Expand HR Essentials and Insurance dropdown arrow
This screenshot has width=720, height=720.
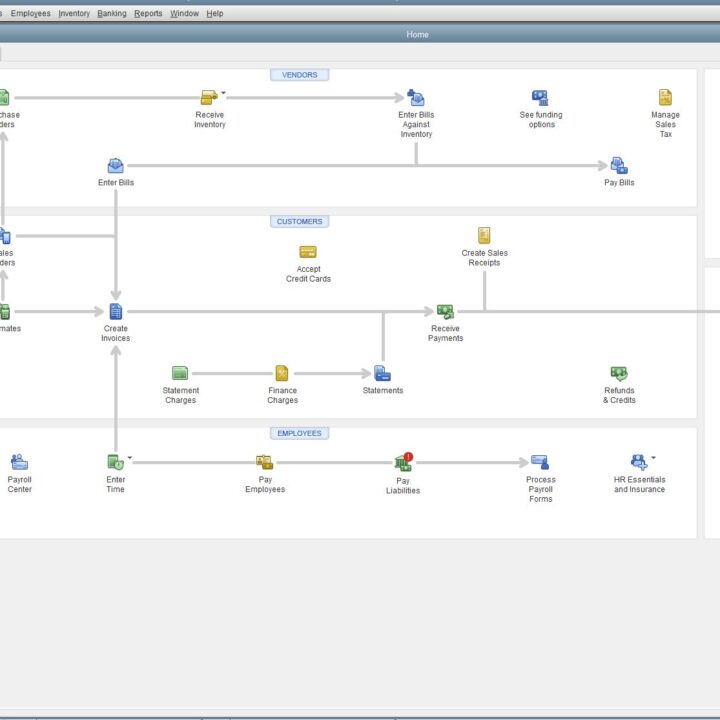[653, 457]
